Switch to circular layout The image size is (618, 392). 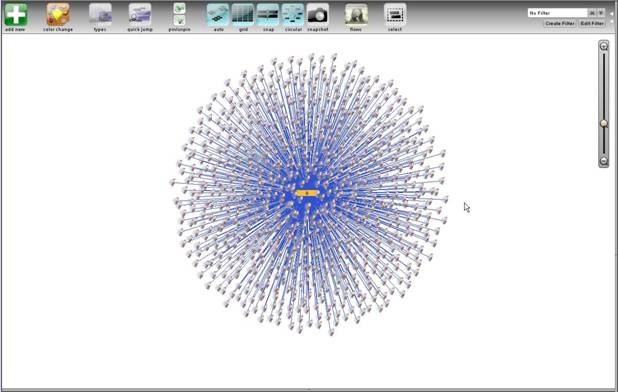(x=293, y=15)
